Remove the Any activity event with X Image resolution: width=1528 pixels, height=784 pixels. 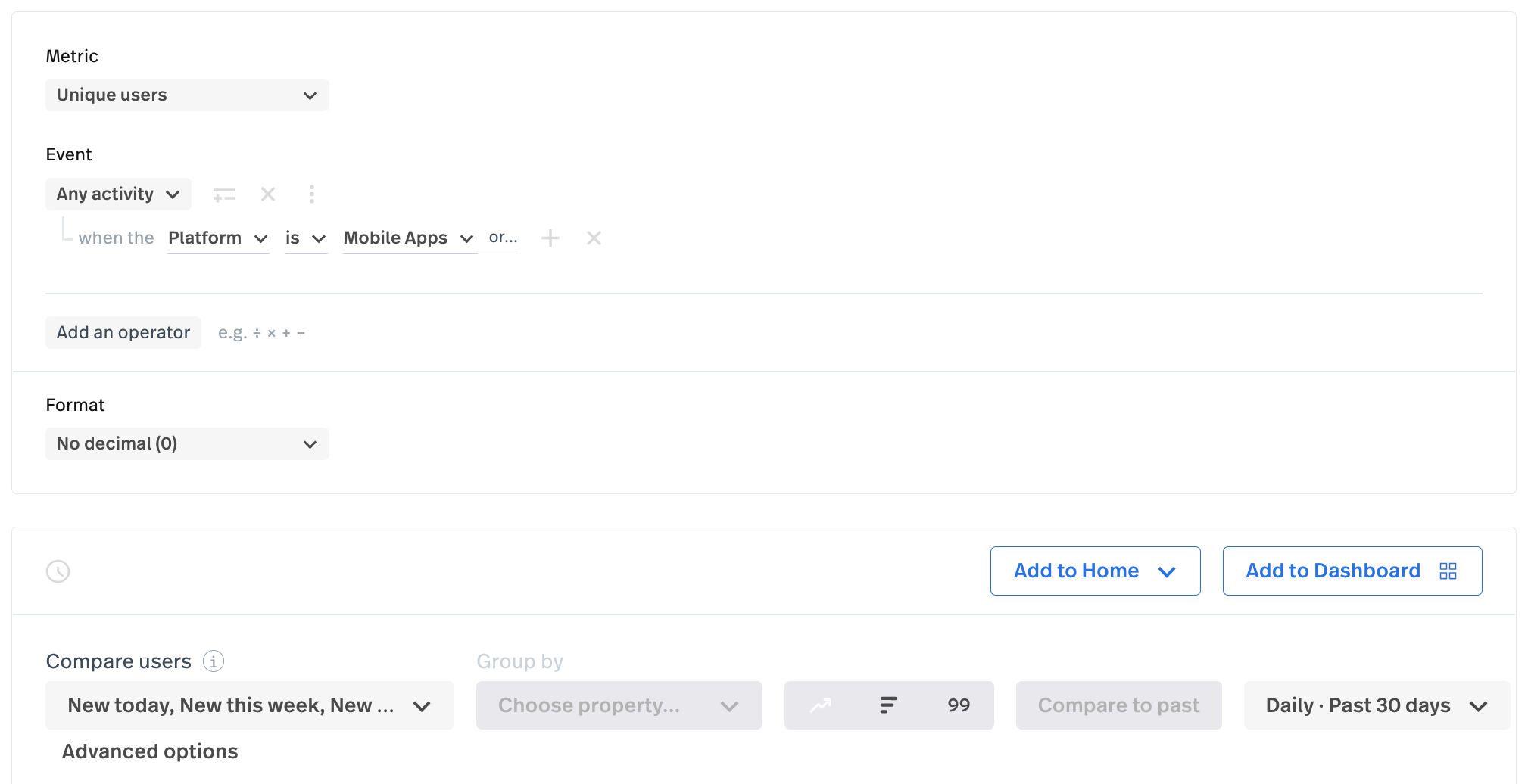[x=268, y=194]
